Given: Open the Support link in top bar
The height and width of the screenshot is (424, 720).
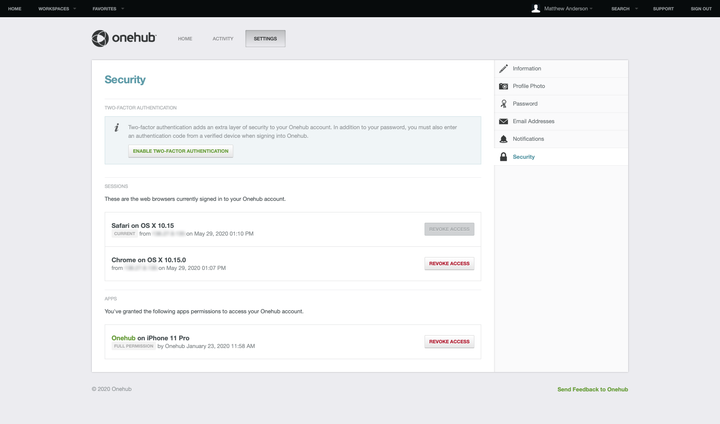Looking at the screenshot, I should tap(663, 9).
